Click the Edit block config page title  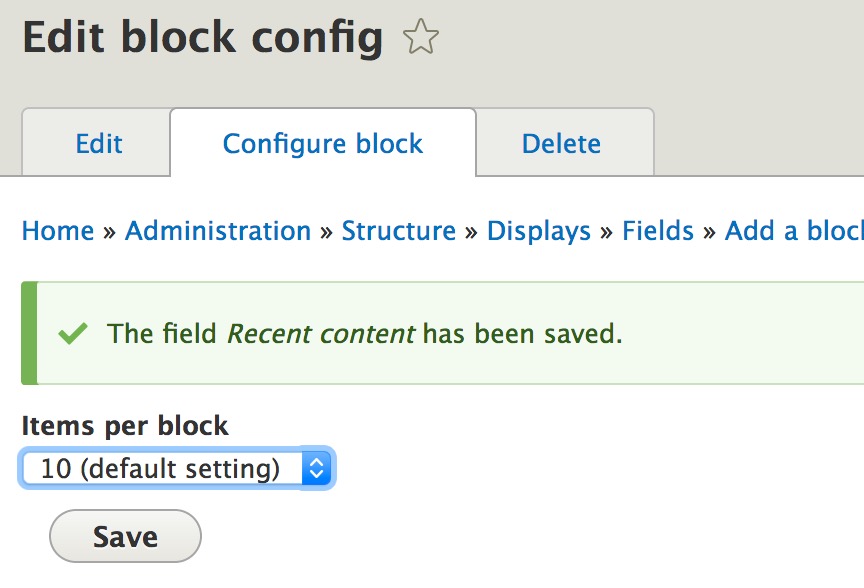203,39
